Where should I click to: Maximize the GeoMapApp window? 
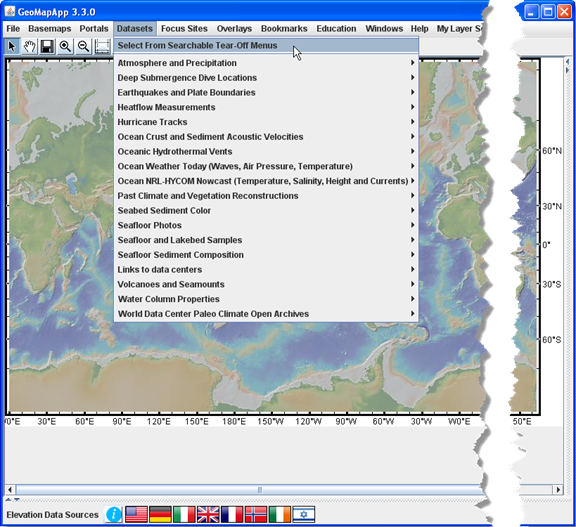coord(548,11)
